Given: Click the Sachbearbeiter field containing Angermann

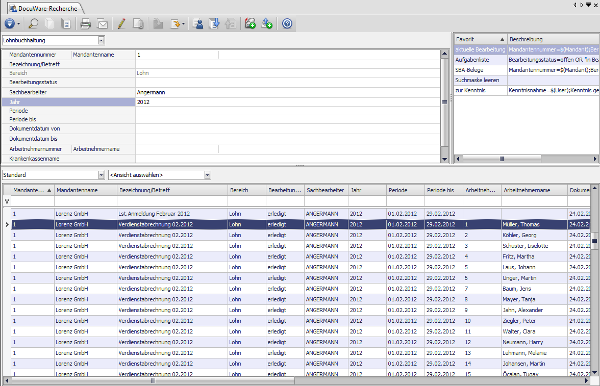Looking at the screenshot, I should click(288, 92).
